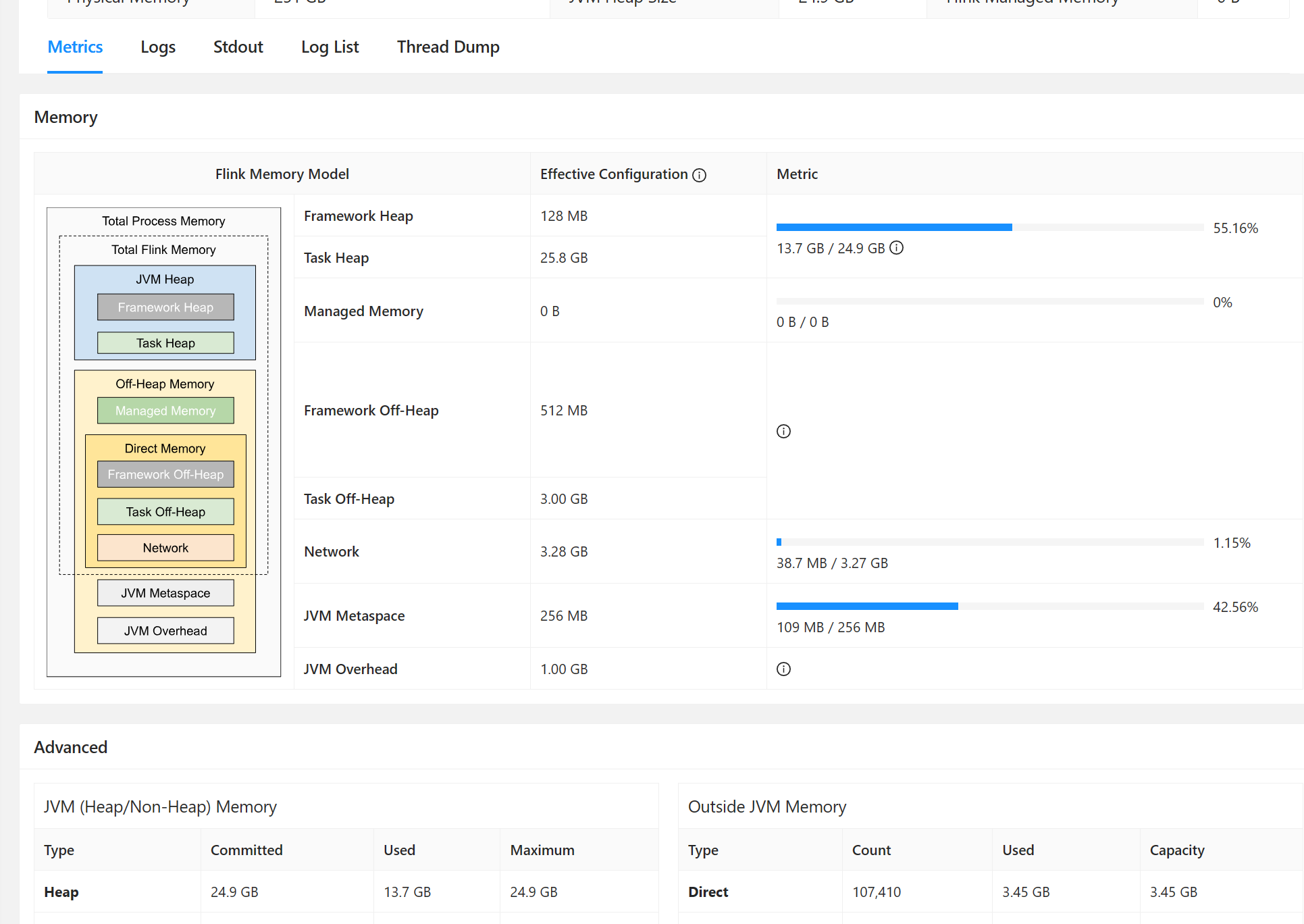Click the heap usage 55.16% progress bar
Screen dimensions: 1304x924
click(990, 228)
